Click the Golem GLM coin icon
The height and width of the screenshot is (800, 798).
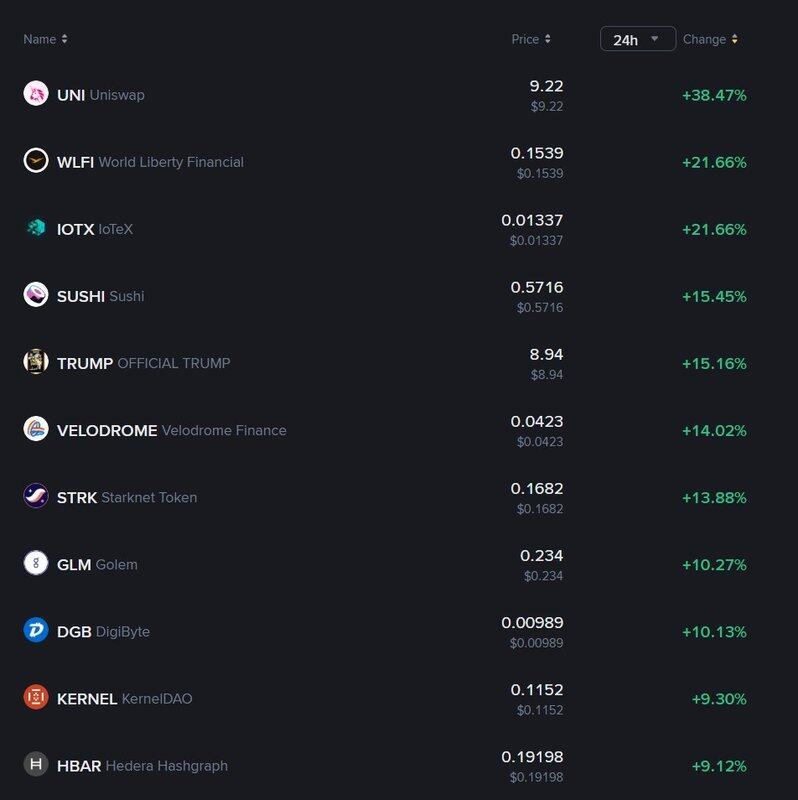tap(36, 563)
